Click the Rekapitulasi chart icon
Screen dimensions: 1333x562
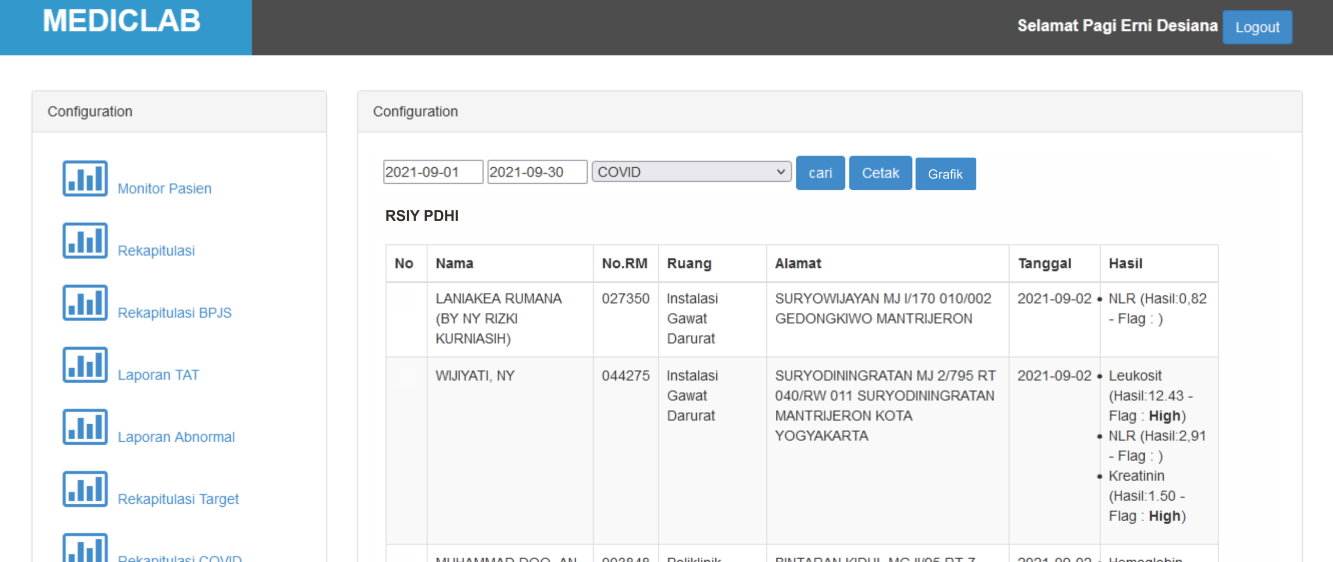click(85, 241)
